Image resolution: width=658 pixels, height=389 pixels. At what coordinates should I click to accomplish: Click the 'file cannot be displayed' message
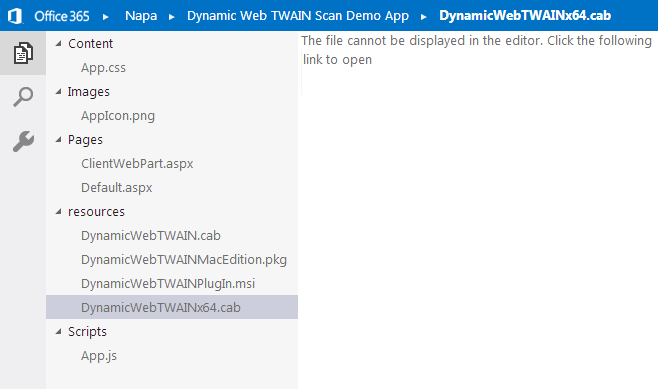point(476,50)
